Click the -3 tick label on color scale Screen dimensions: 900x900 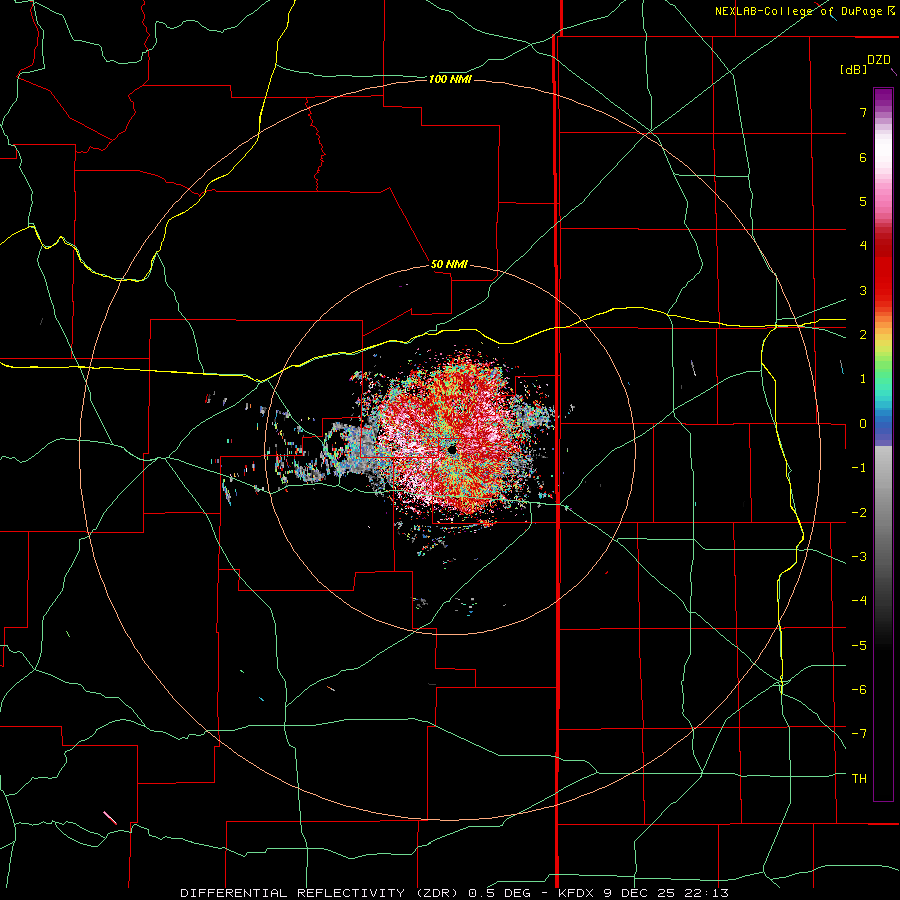[x=859, y=557]
